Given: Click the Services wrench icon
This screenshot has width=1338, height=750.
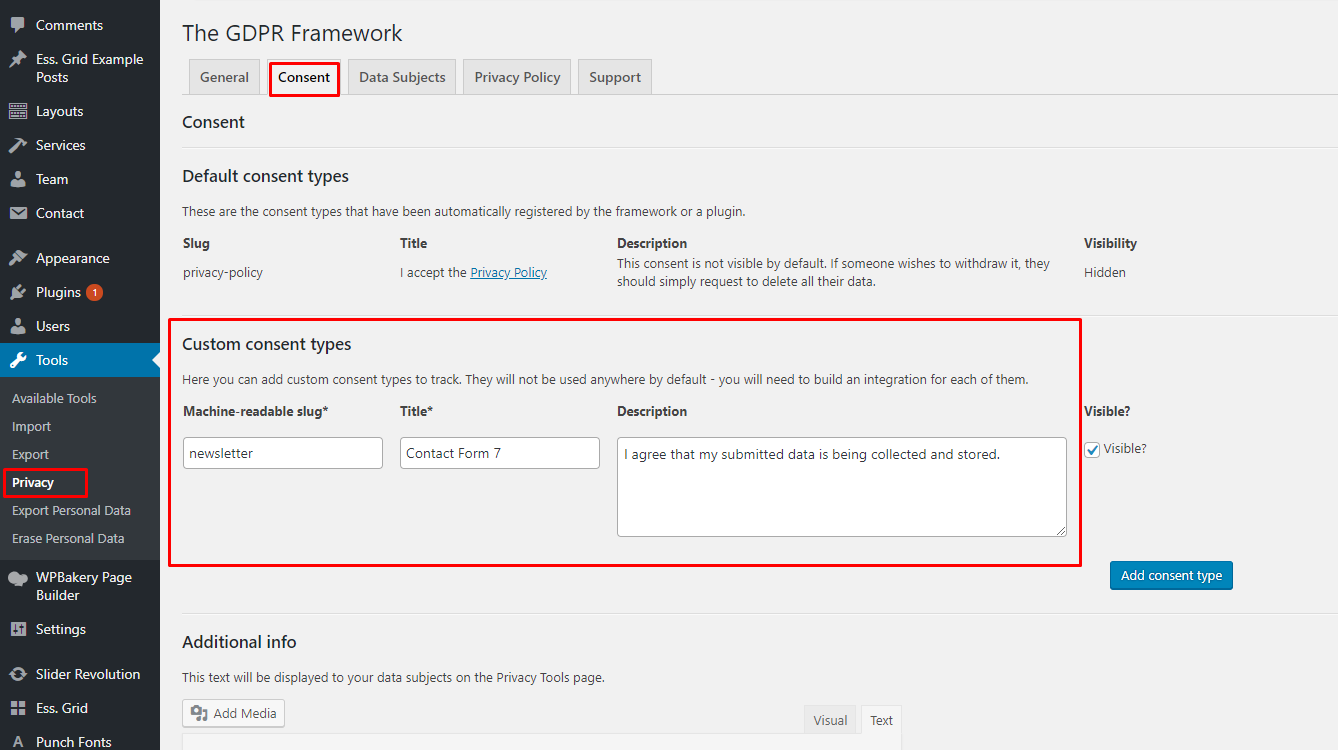Looking at the screenshot, I should (18, 145).
